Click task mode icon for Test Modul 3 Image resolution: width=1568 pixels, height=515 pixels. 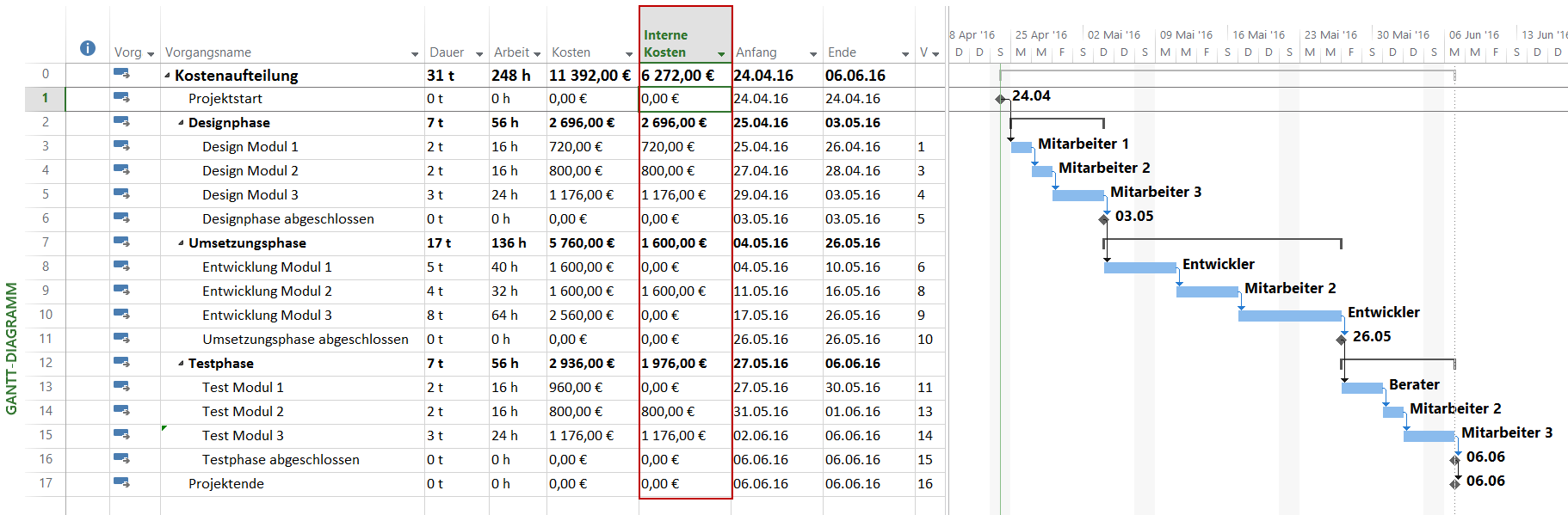click(121, 435)
